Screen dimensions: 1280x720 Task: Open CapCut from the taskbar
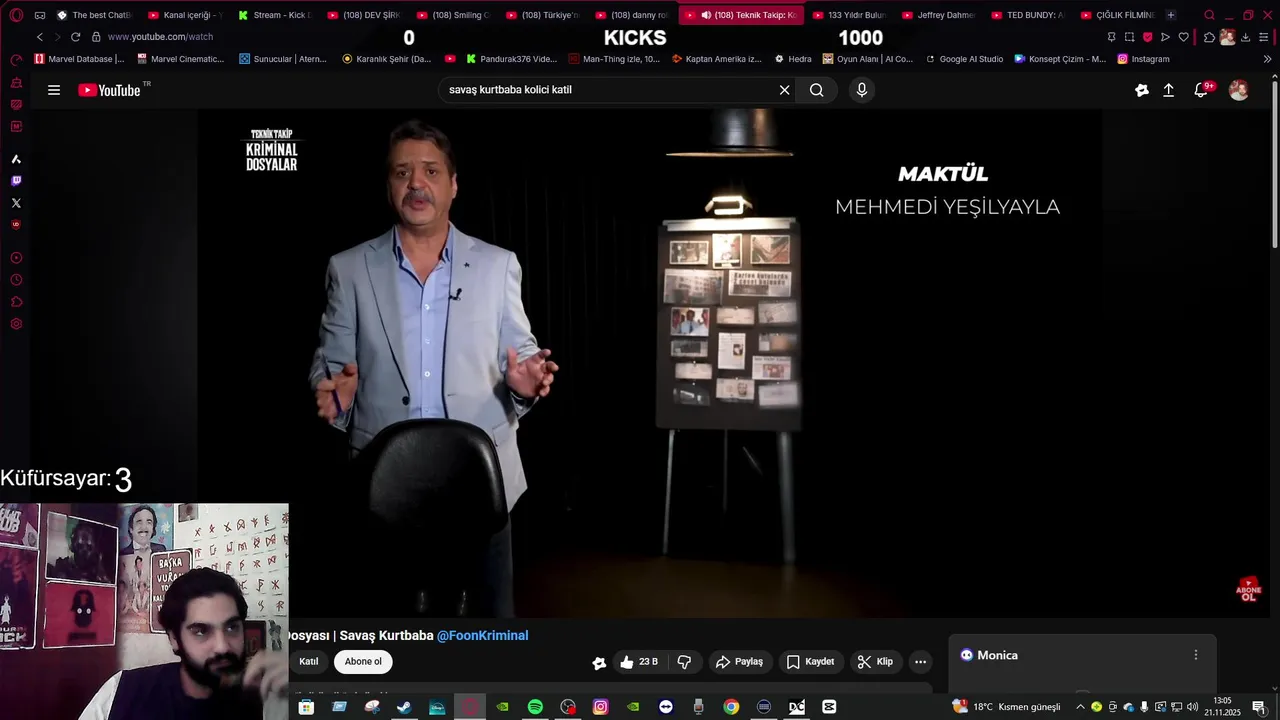(829, 707)
